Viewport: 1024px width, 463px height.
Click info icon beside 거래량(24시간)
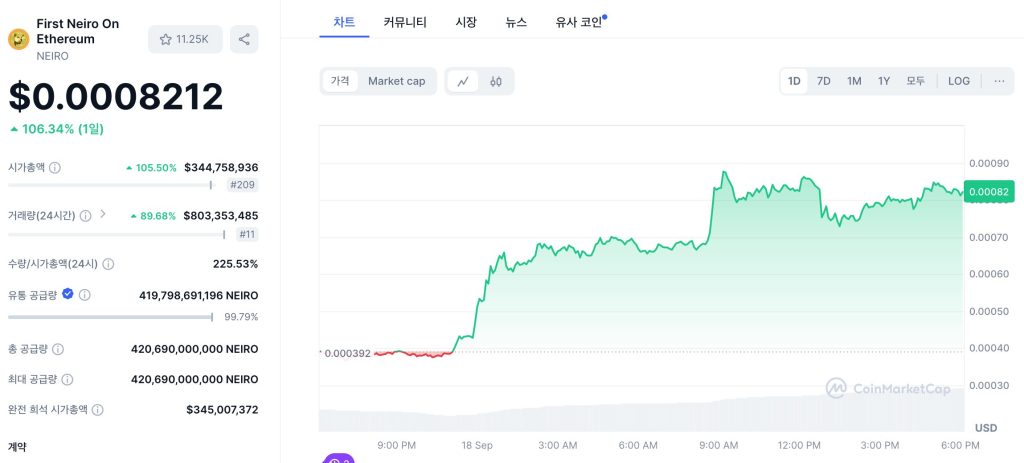tap(85, 215)
